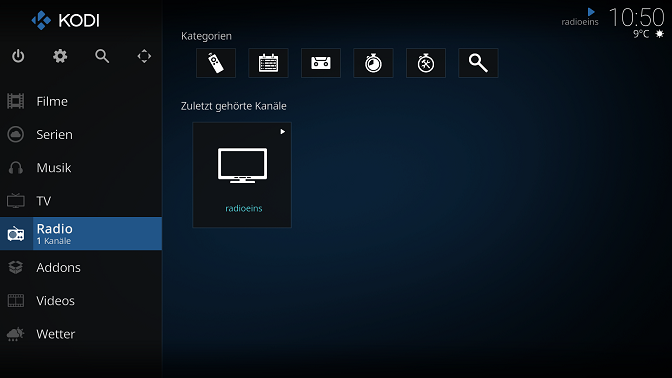Show Wetter section from sidebar
Viewport: 672px width, 378px height.
click(81, 334)
